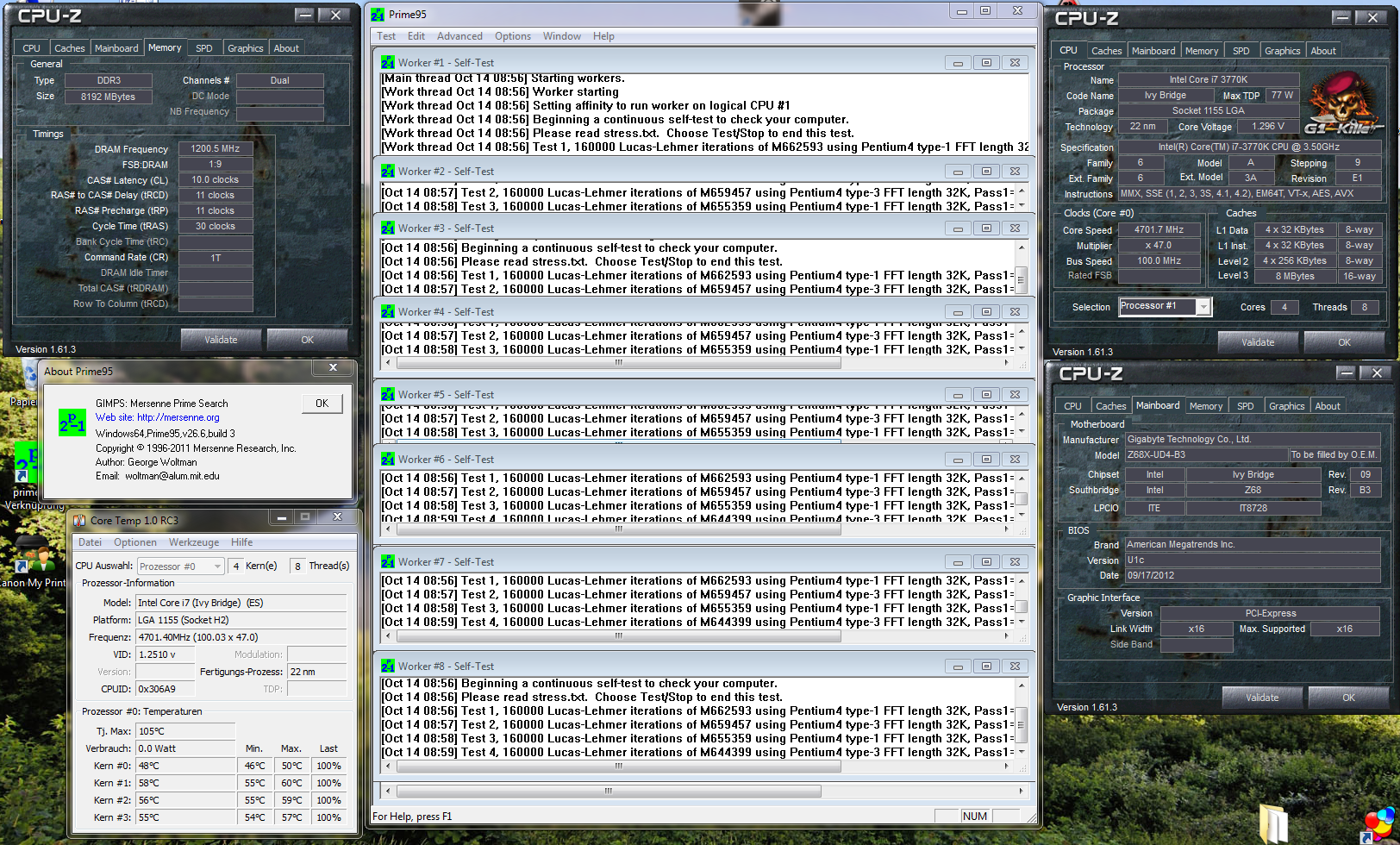Click the Worker #7 horizontal scrollbar thumb

[618, 636]
